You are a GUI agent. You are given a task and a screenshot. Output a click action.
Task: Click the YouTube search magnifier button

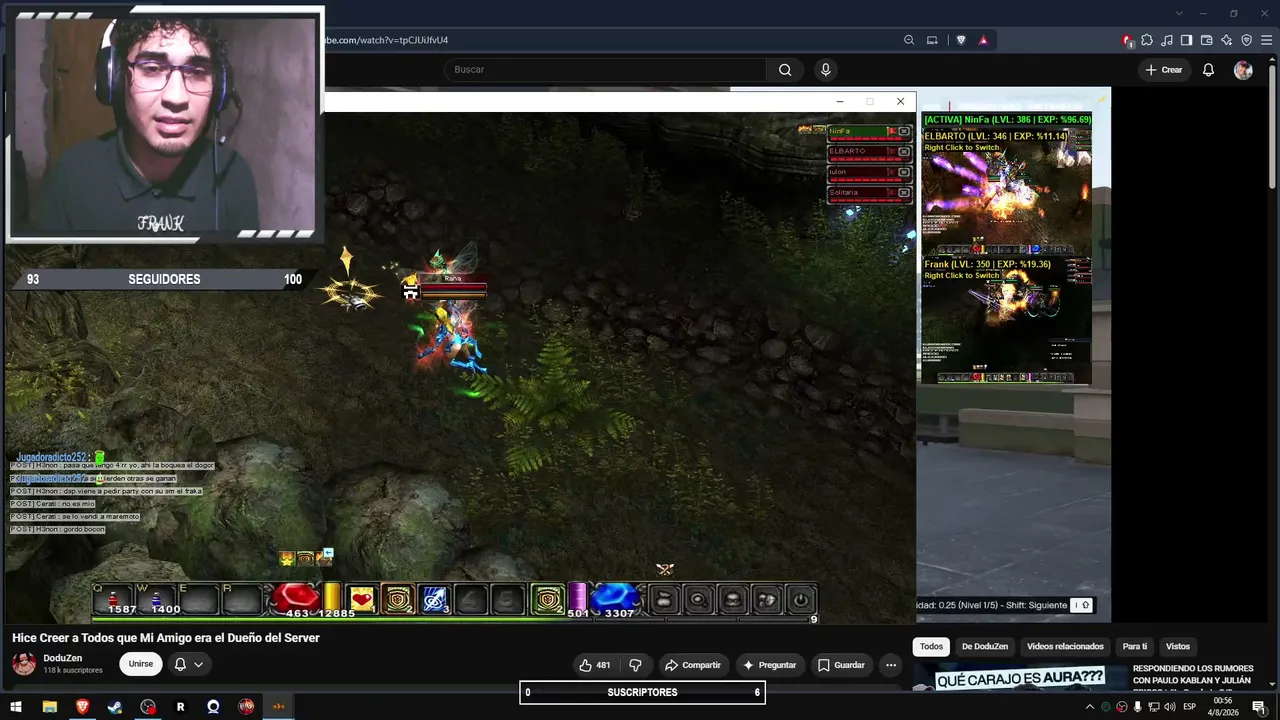[785, 70]
